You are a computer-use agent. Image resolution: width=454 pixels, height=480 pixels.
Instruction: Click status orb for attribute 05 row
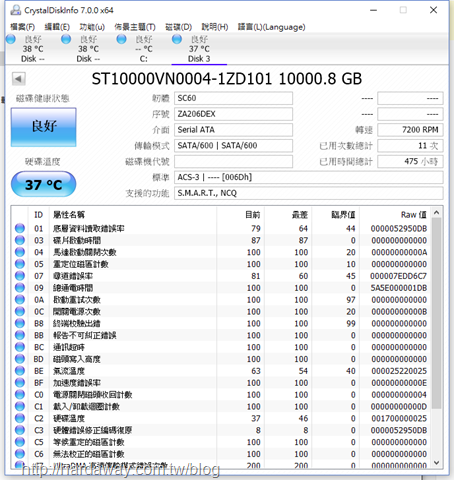(20, 264)
